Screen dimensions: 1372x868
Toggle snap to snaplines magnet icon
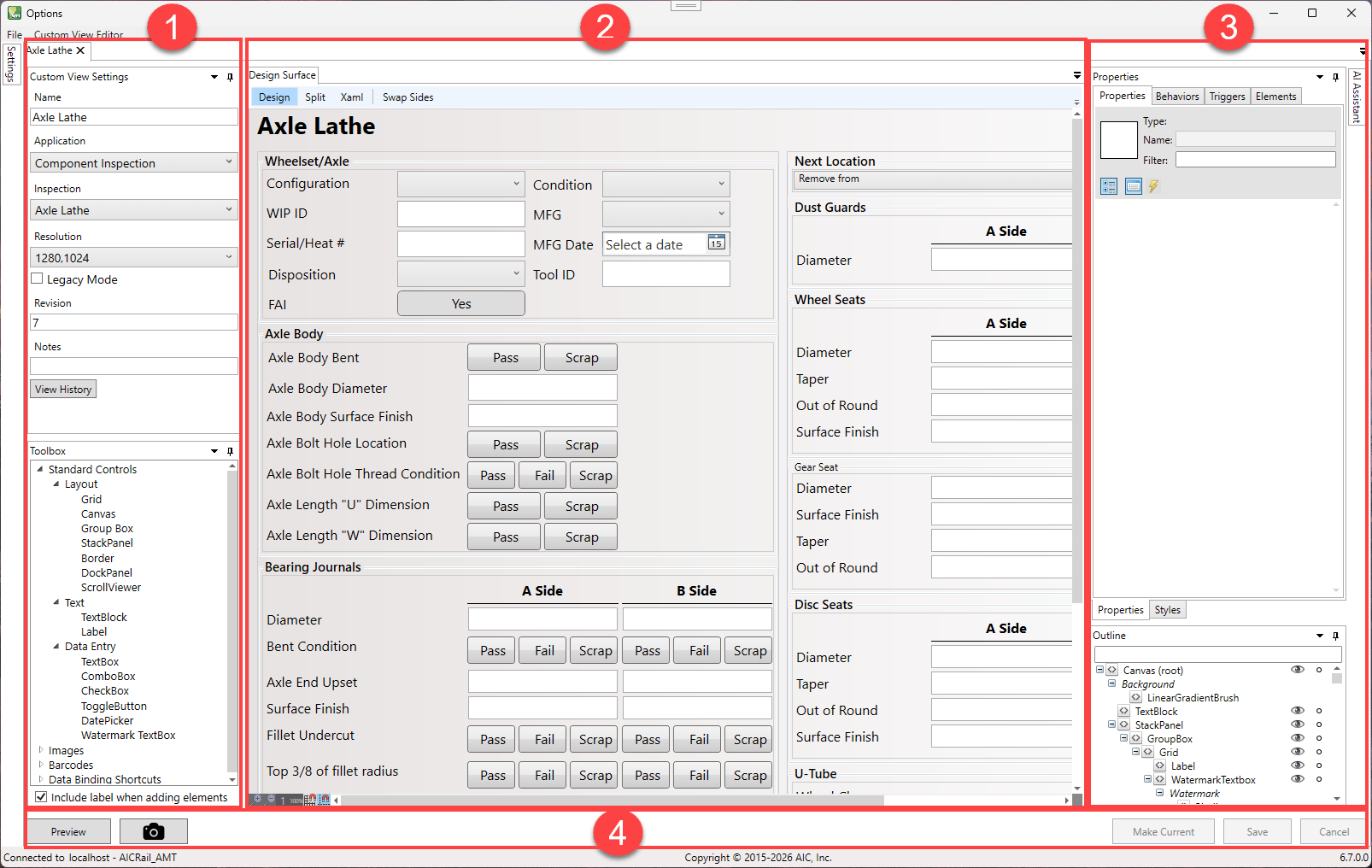pyautogui.click(x=324, y=801)
